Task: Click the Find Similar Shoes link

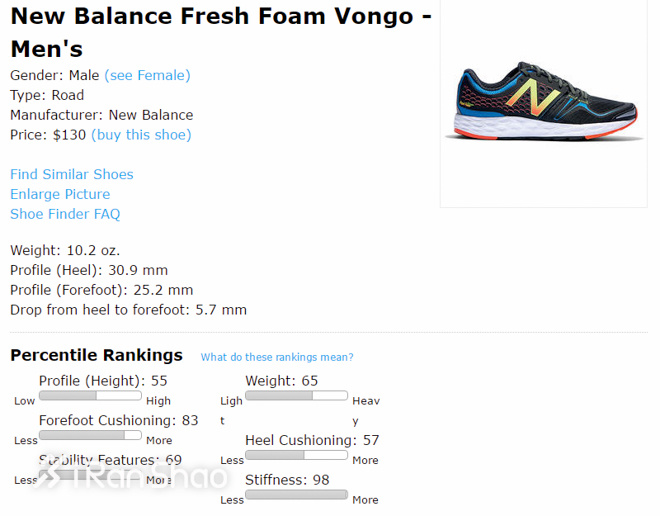Action: pyautogui.click(x=72, y=174)
